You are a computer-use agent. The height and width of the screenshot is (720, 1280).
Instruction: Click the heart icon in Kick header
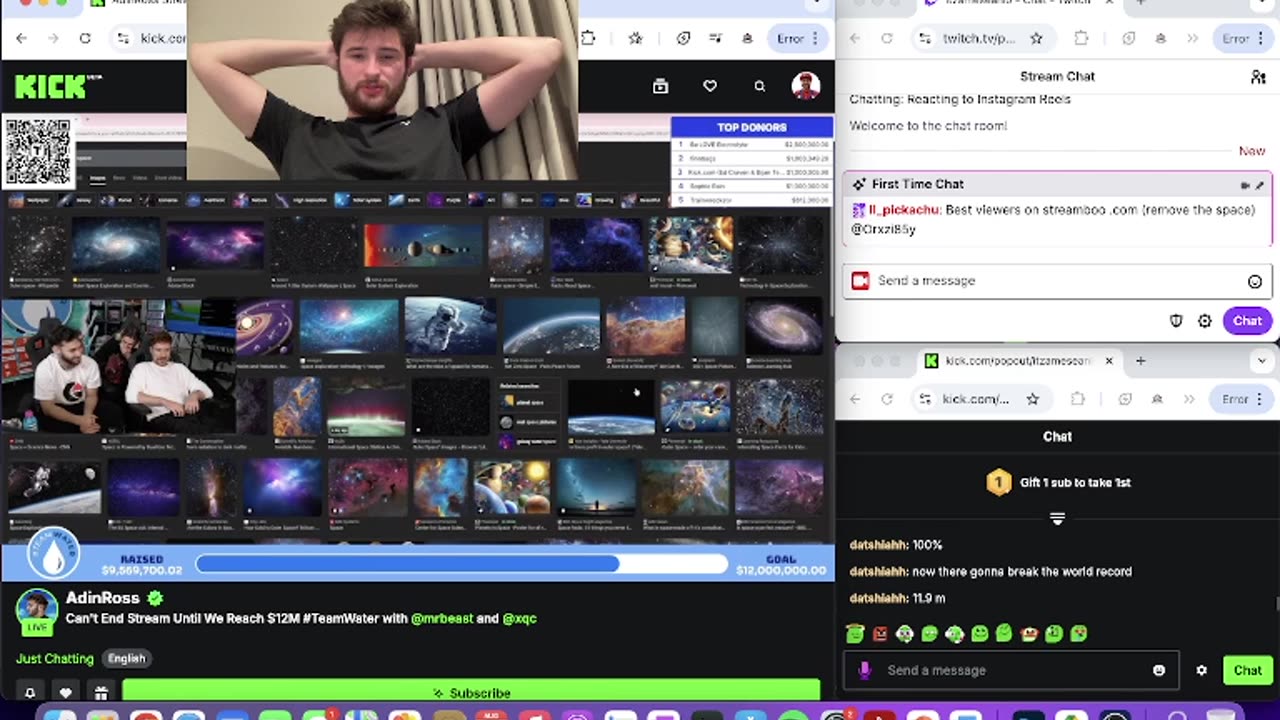pos(710,86)
